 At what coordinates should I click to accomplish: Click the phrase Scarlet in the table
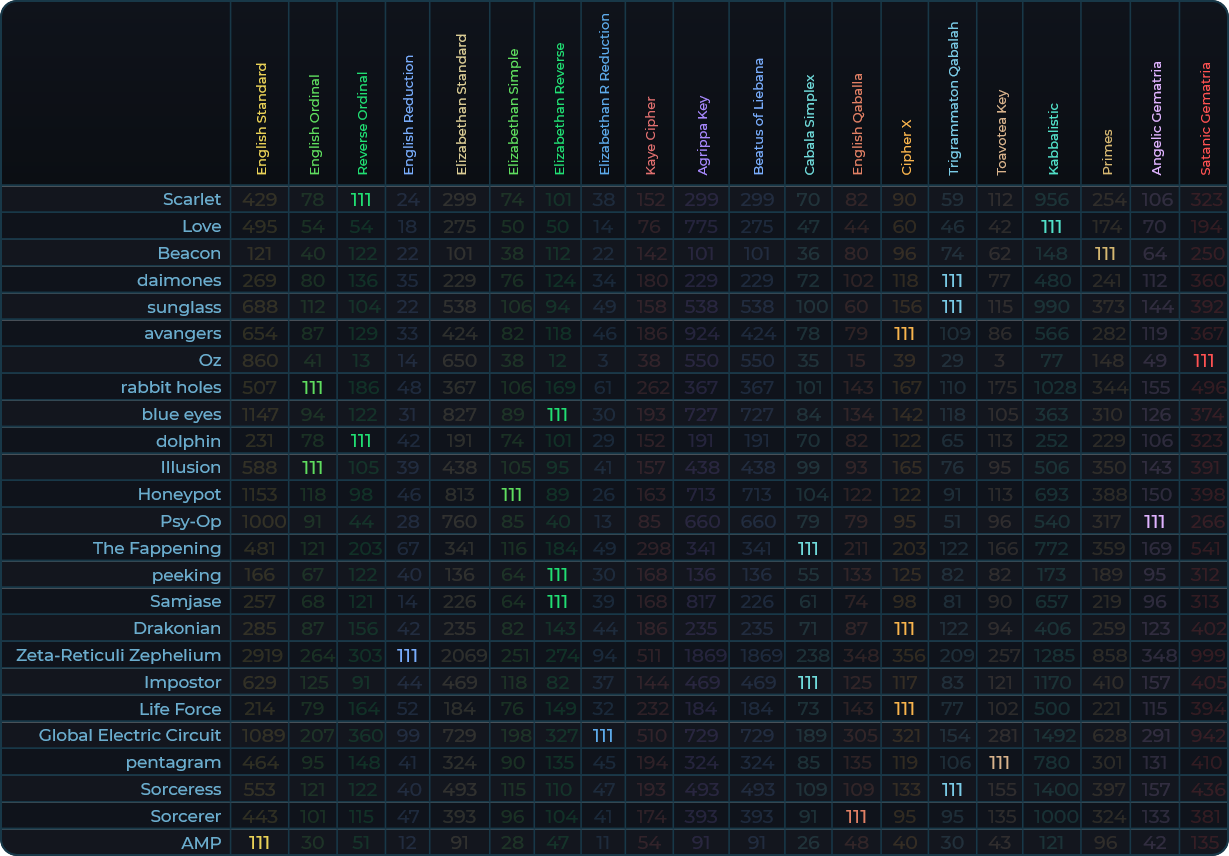[x=192, y=199]
